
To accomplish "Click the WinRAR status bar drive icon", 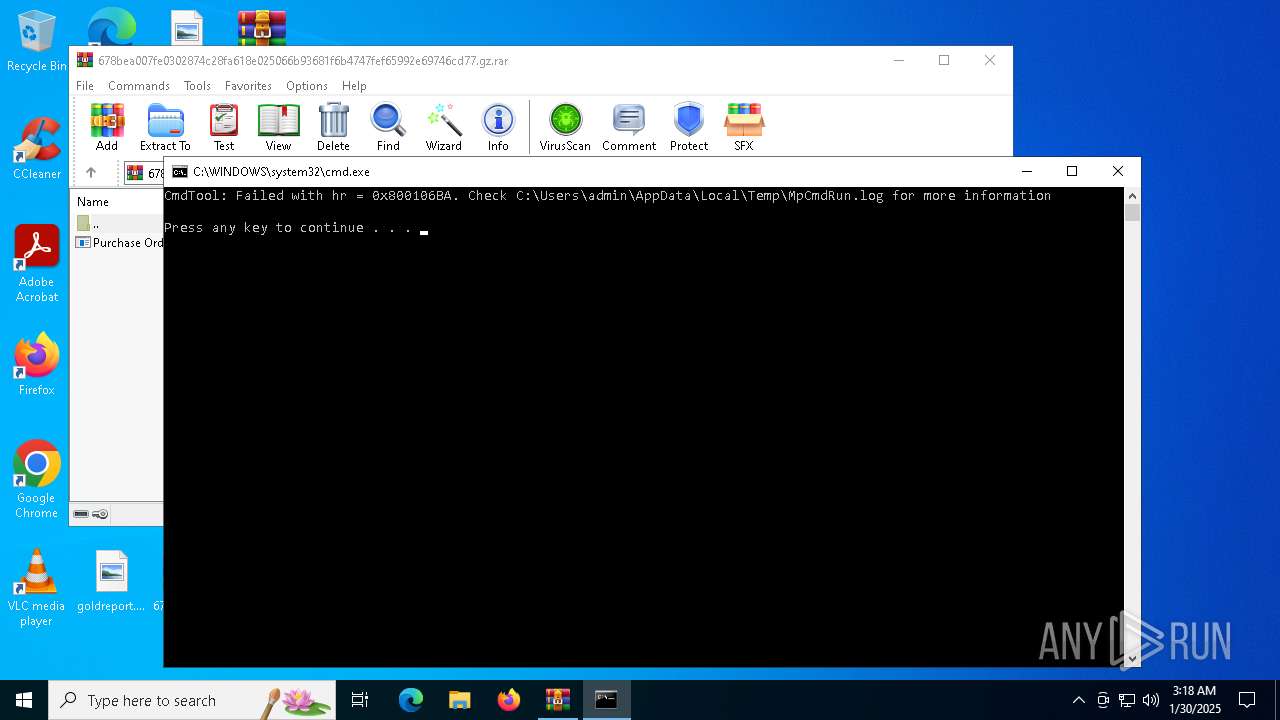I will pos(81,514).
